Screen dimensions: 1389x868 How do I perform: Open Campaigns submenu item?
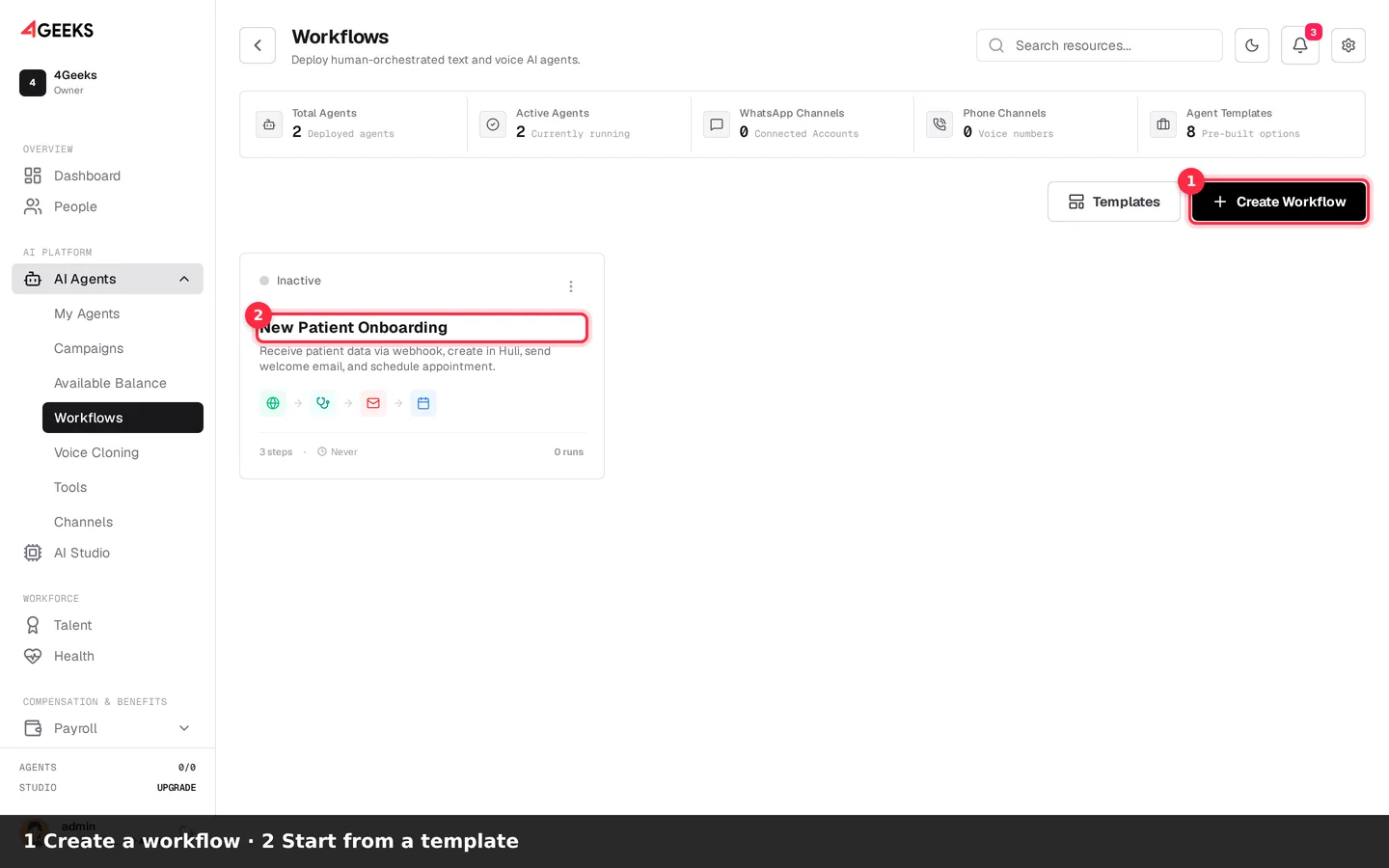(x=123, y=348)
